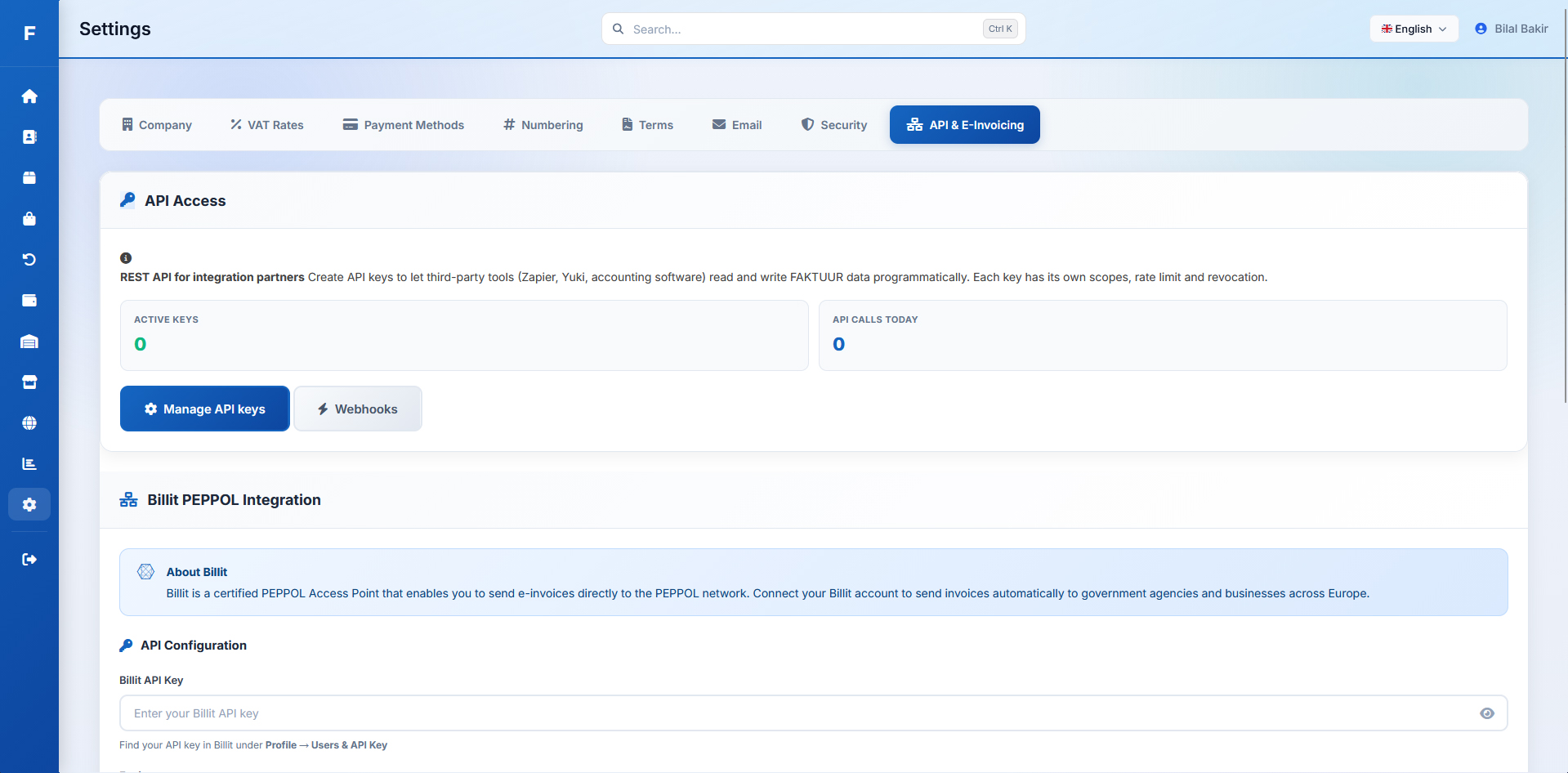Screen dimensions: 1568x773
Task: Click the "Settings" page title
Action: [x=115, y=29]
